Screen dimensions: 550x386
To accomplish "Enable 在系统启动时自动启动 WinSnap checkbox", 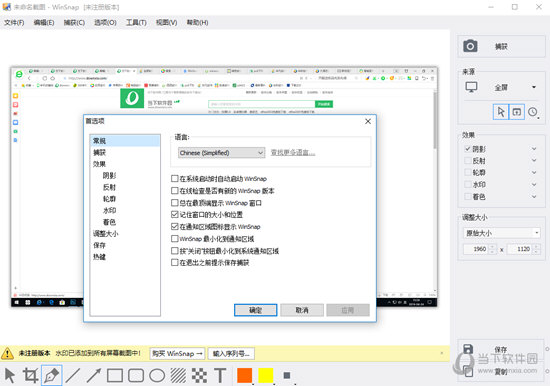I will tap(174, 178).
